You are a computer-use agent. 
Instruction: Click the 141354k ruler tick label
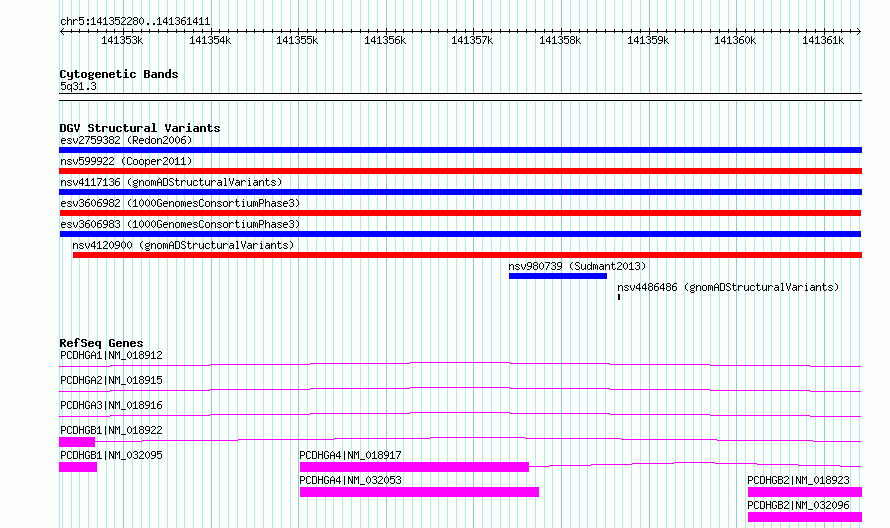click(x=210, y=41)
